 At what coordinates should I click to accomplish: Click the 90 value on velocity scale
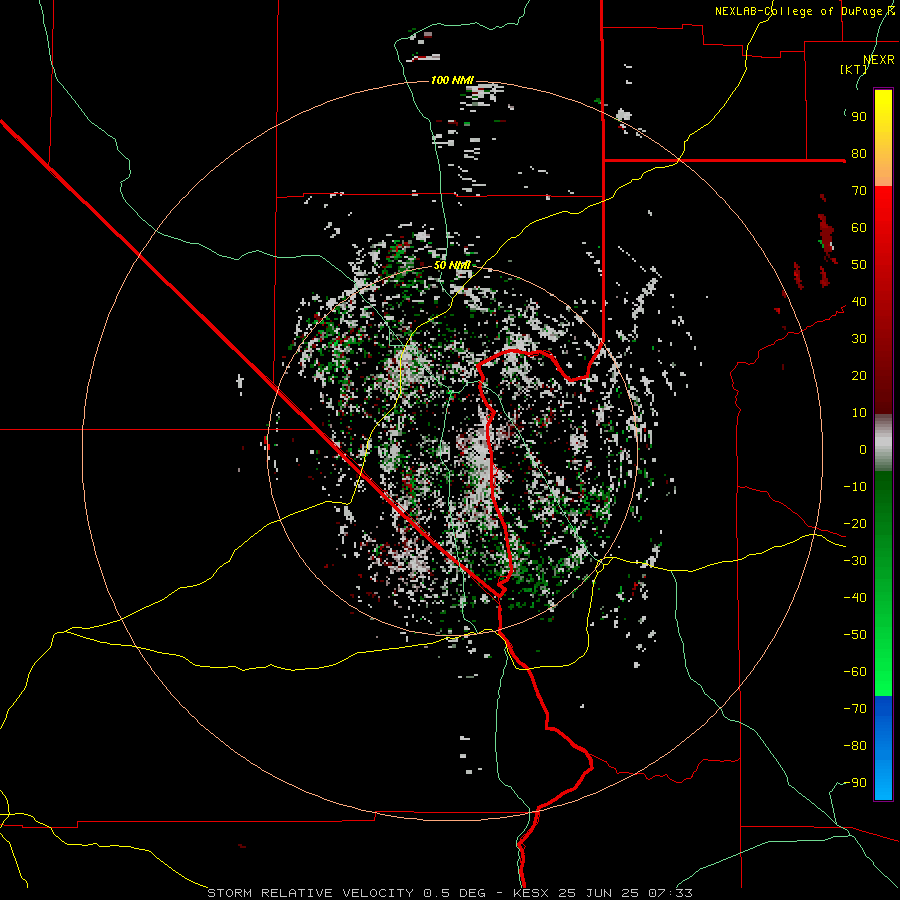[859, 117]
